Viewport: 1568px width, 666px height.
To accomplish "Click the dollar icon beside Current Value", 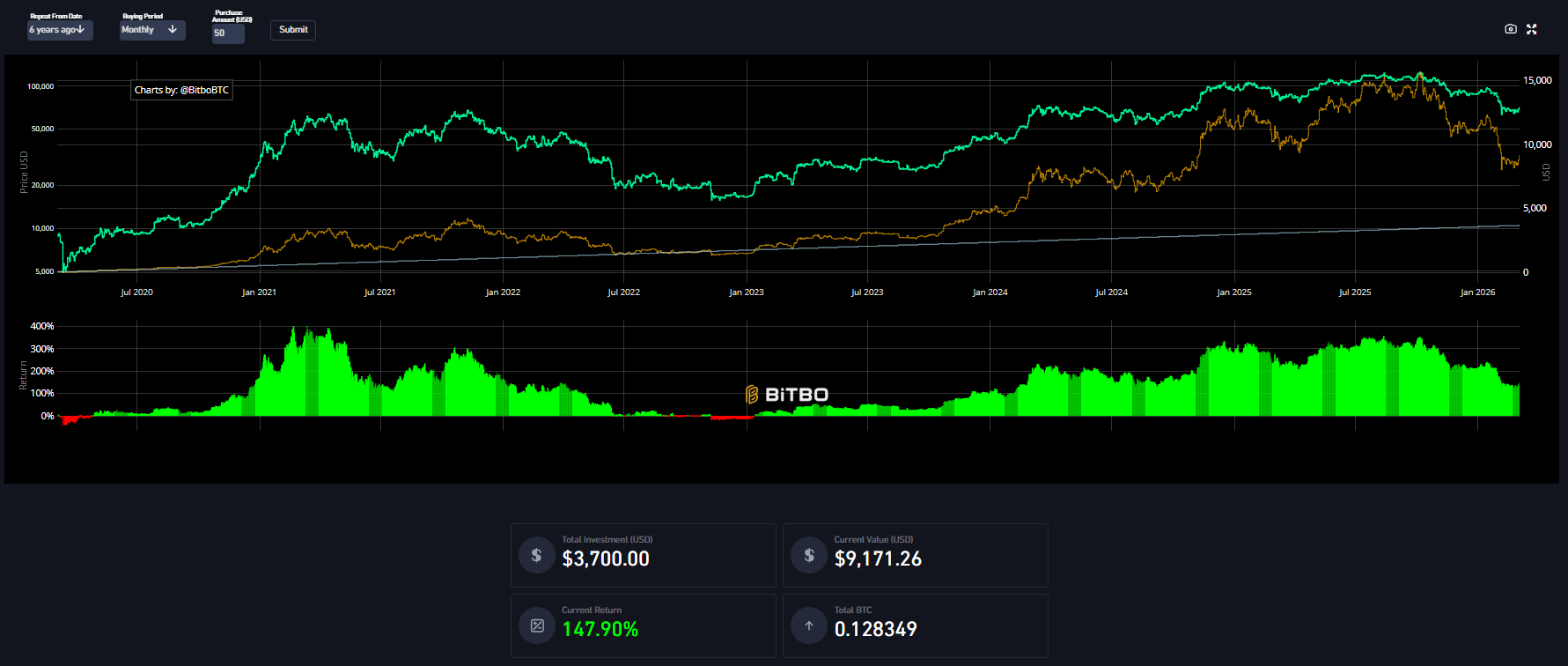I will click(x=808, y=556).
